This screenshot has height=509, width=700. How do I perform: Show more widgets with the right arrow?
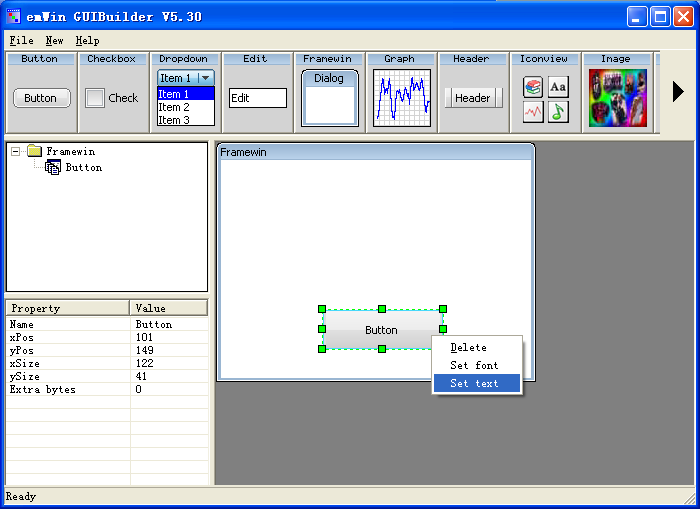678,92
